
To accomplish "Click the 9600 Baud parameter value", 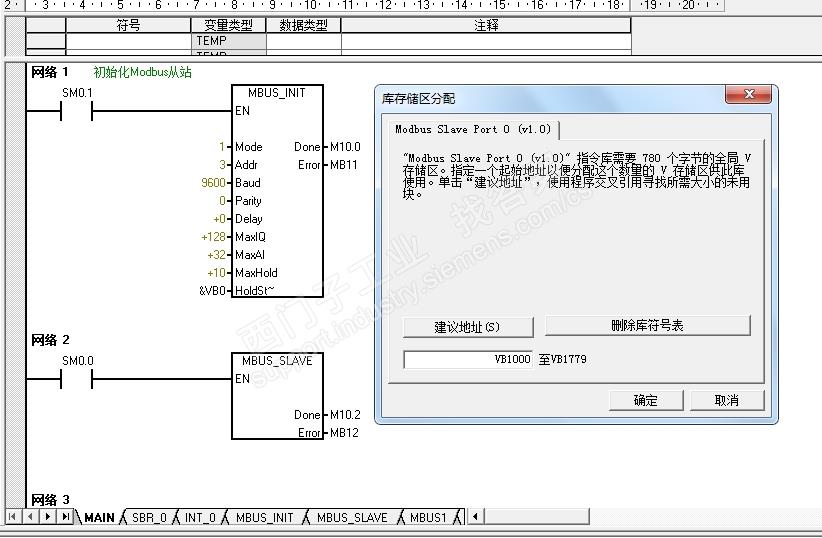I will coord(213,182).
